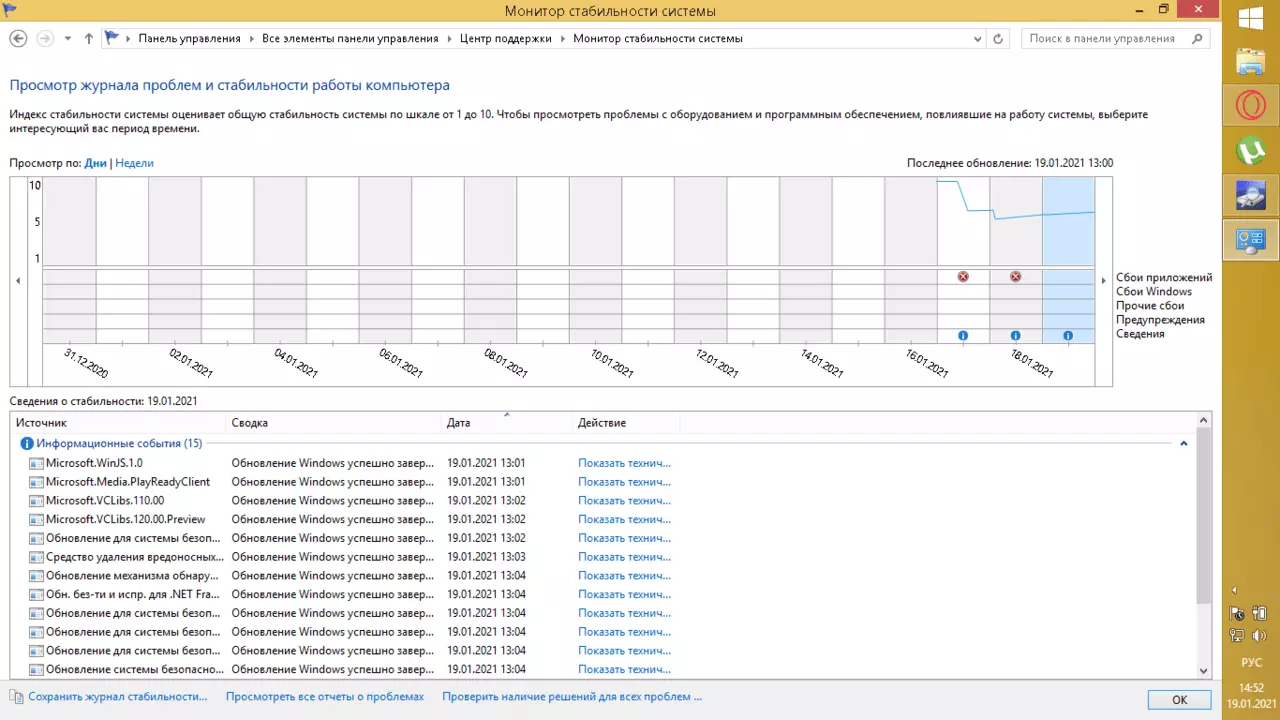Show technical details for Microsoft.WinJS.1.0
Viewport: 1280px width, 720px height.
coord(624,463)
